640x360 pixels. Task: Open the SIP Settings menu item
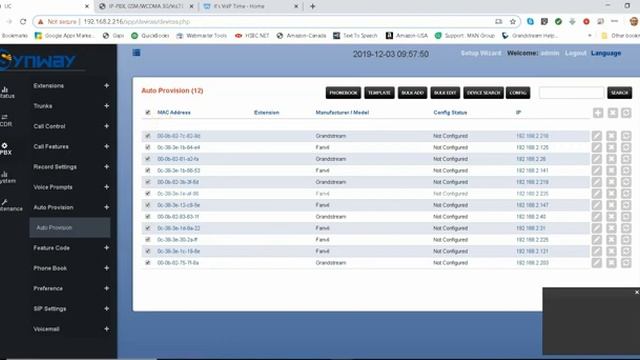[50, 309]
